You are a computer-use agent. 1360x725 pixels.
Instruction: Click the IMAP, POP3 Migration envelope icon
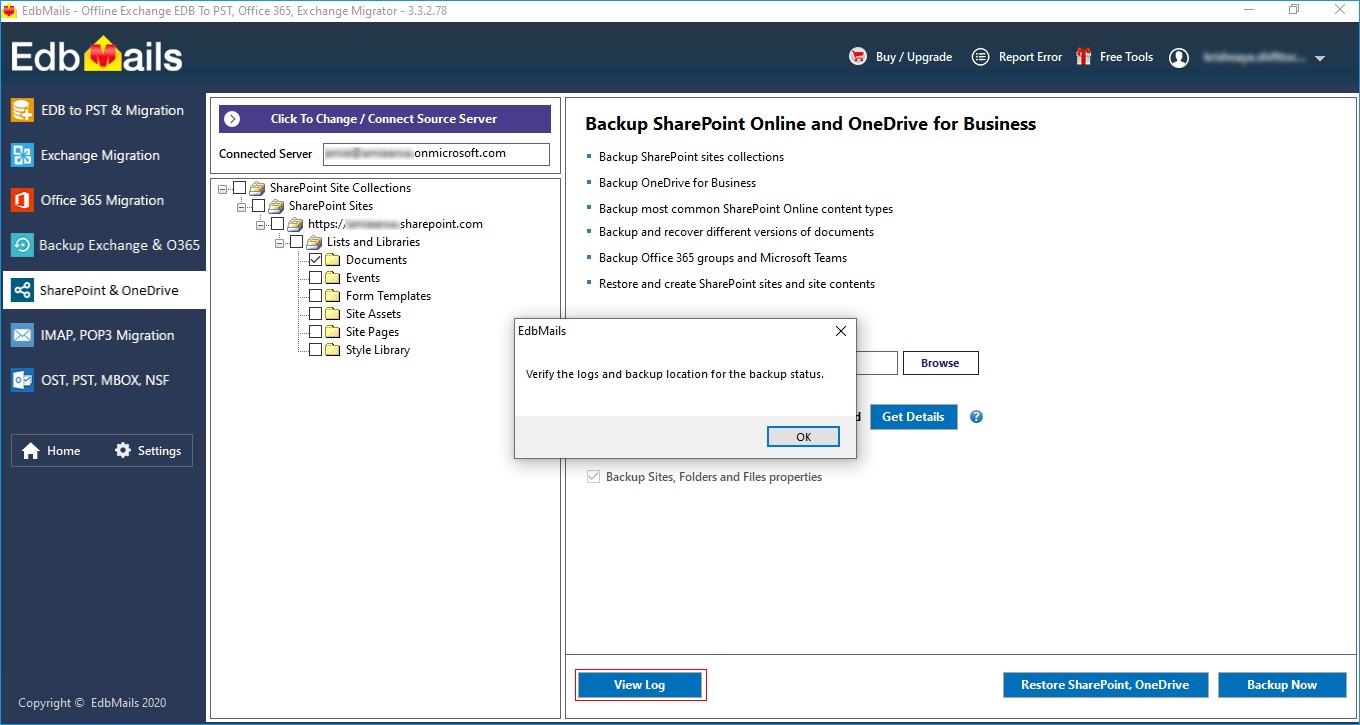[22, 335]
